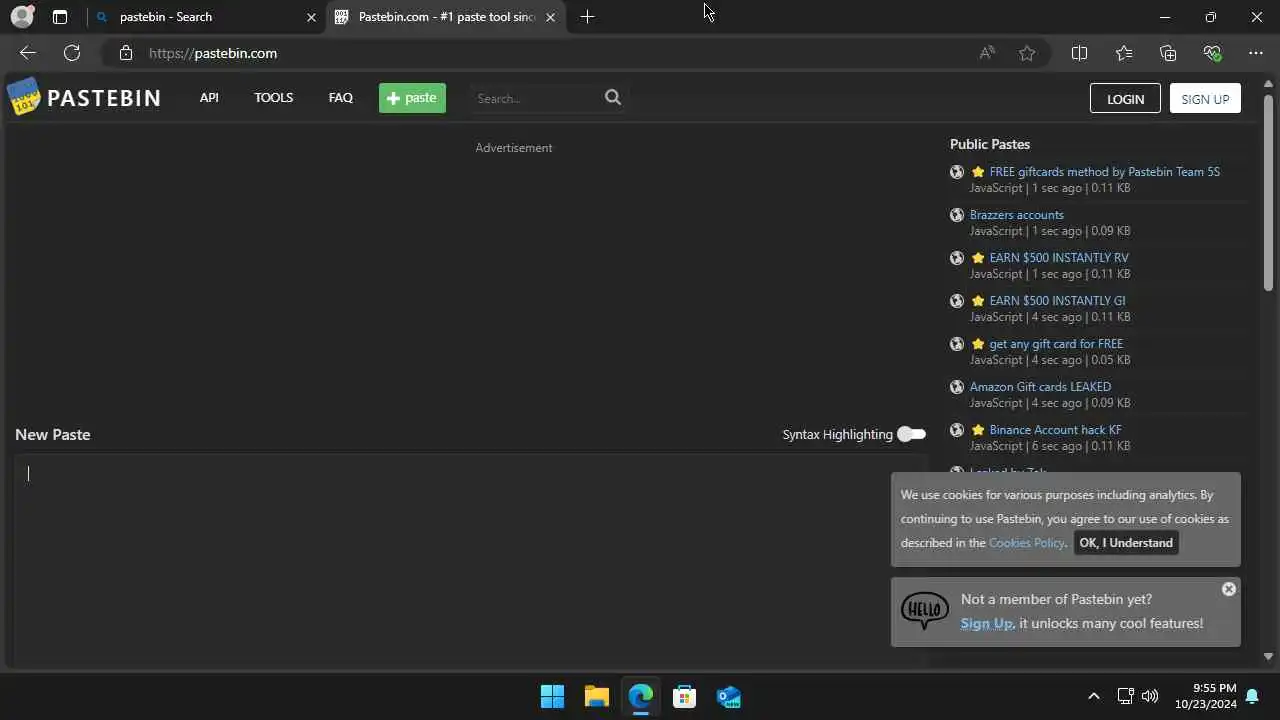Click star icon next to Binance Account hack KF
This screenshot has width=1280, height=720.
tap(978, 430)
